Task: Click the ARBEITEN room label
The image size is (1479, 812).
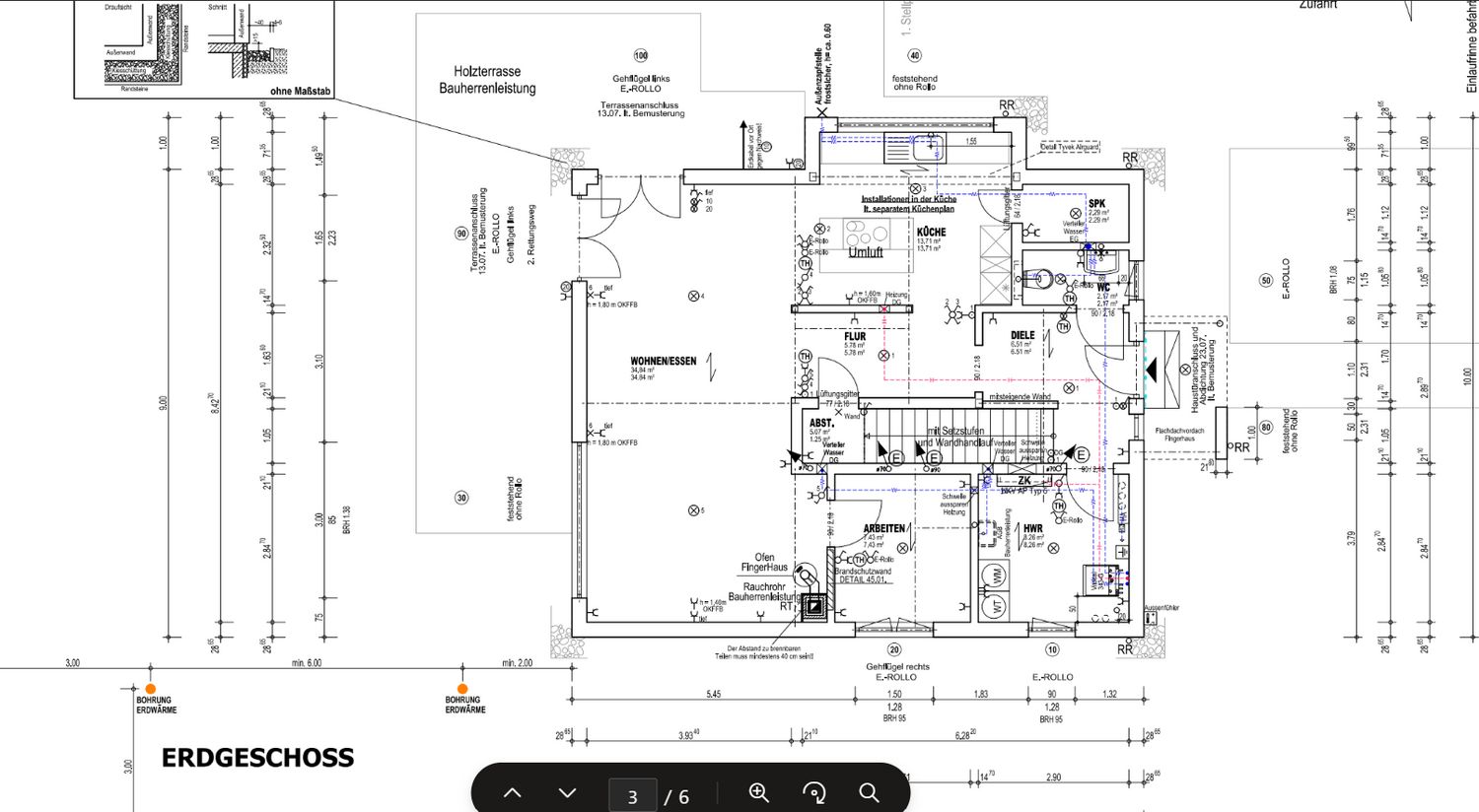Action: [x=883, y=529]
